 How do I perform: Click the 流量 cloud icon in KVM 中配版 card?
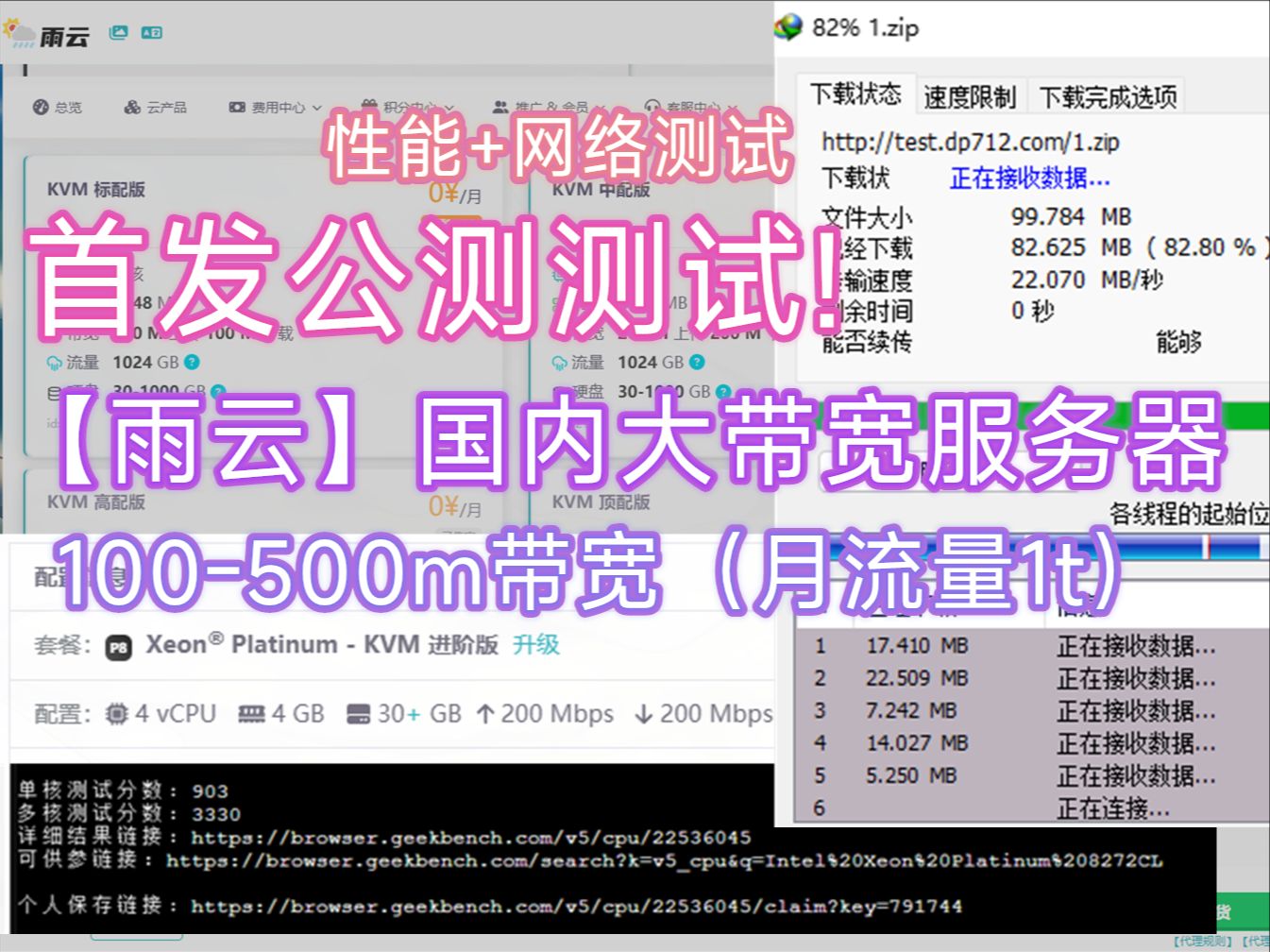(560, 363)
